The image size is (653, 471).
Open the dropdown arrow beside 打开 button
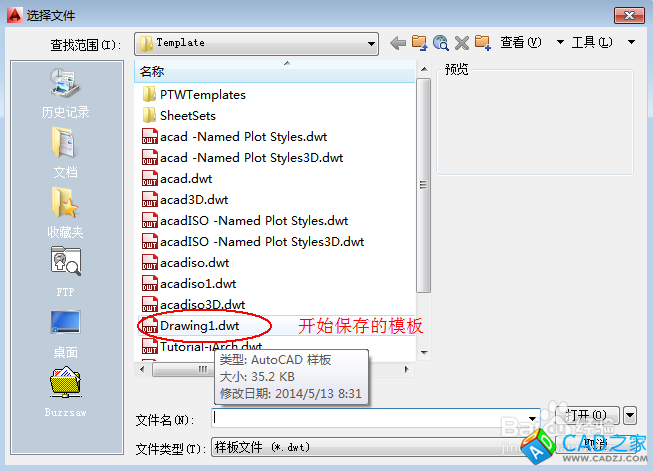coord(630,415)
